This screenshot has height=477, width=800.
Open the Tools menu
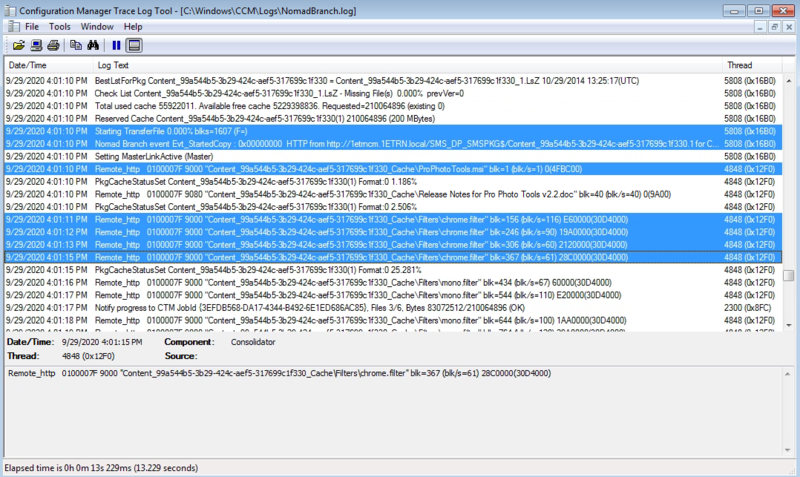(60, 26)
